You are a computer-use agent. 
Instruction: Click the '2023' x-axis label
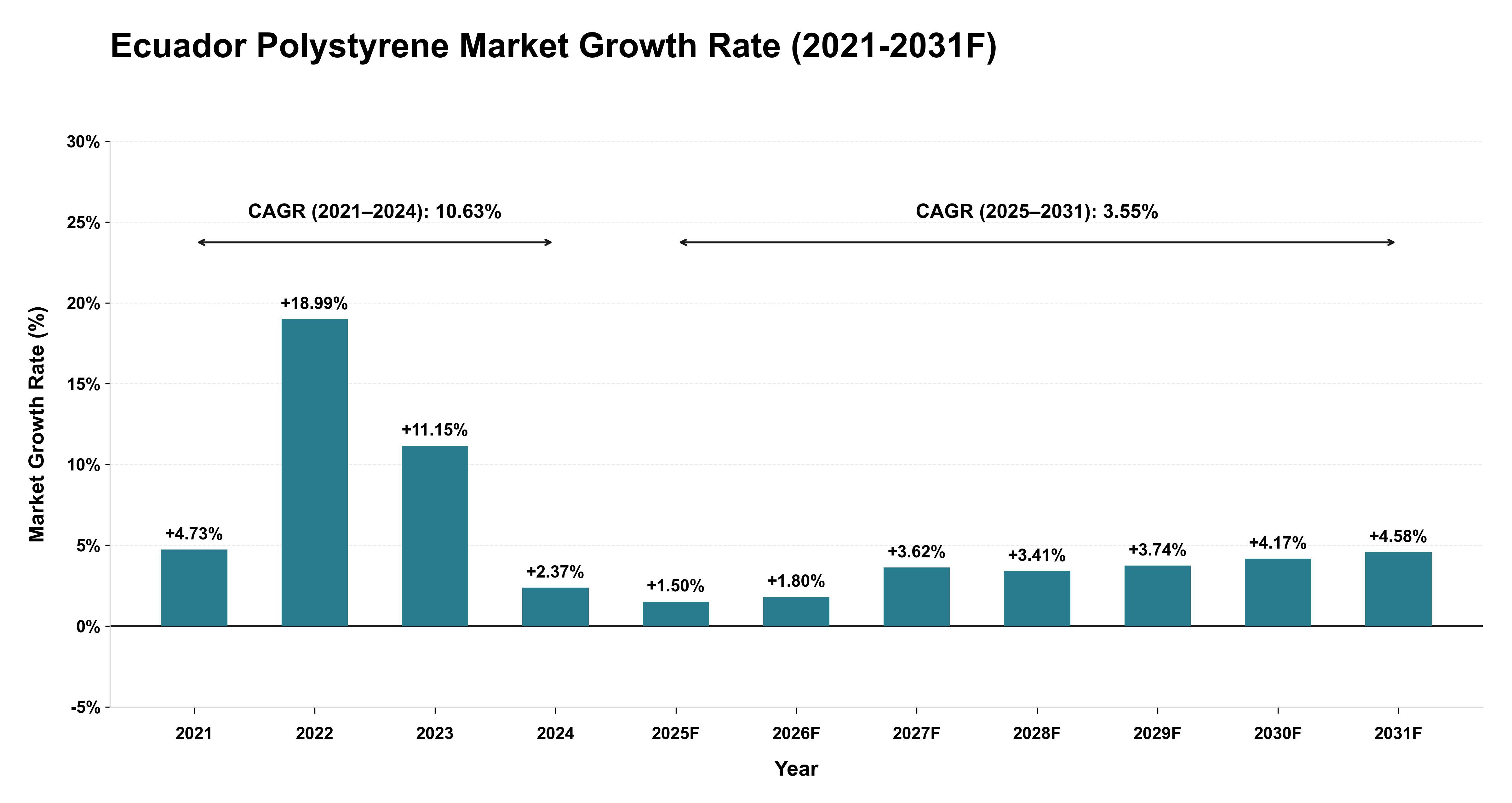(435, 734)
